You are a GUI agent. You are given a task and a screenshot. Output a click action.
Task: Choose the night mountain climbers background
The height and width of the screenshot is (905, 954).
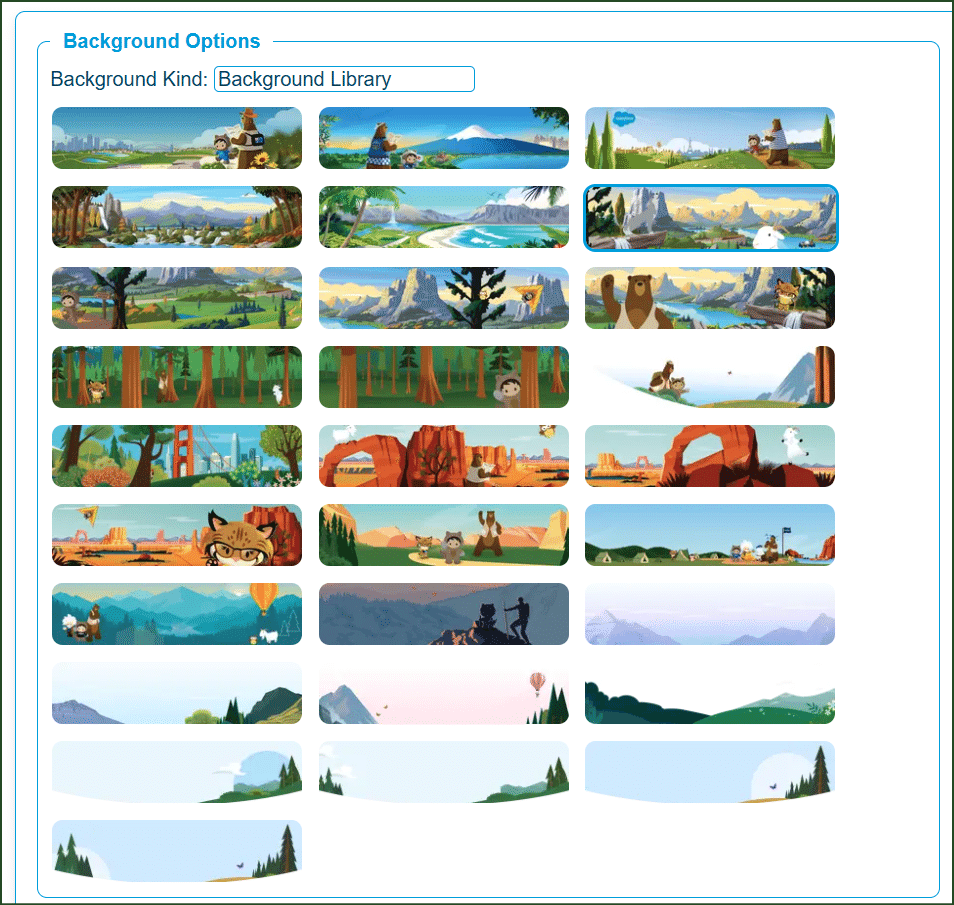click(443, 614)
